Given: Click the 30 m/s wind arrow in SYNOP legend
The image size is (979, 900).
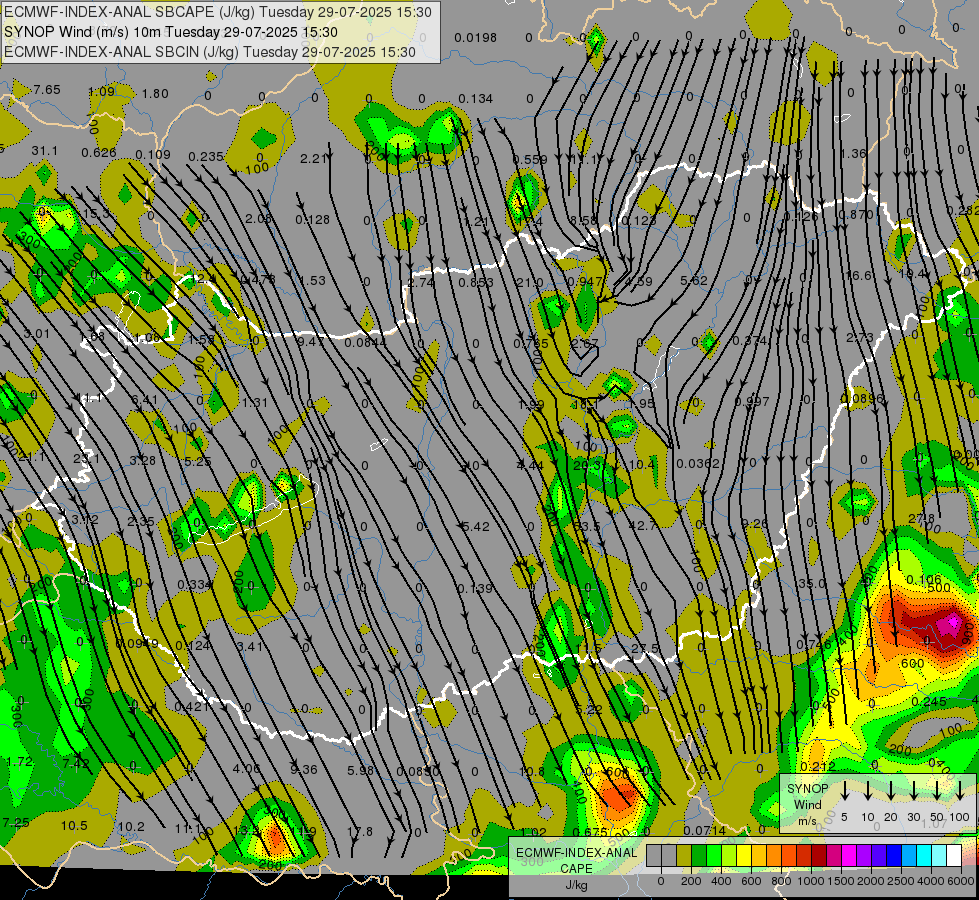Looking at the screenshot, I should pos(914,790).
